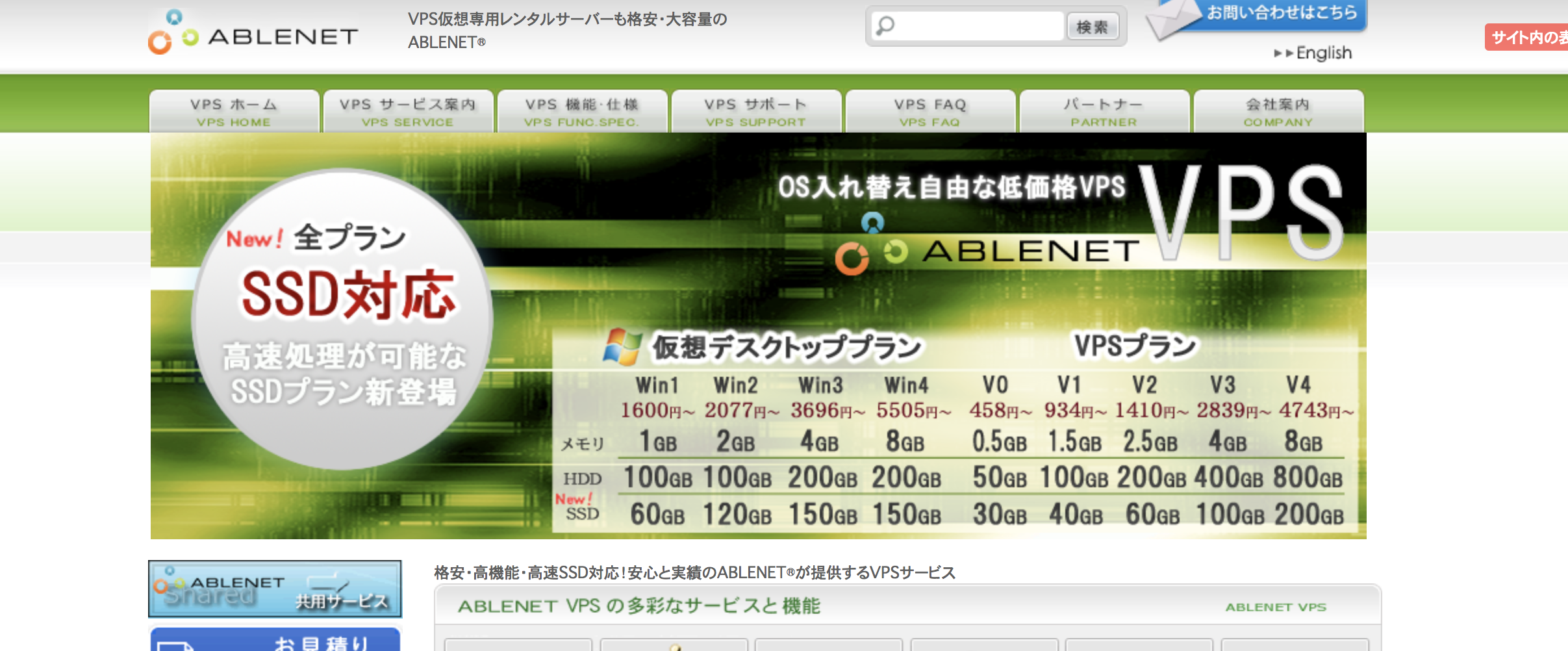Click the envelope contact icon
Screen dimensions: 1568x651
pyautogui.click(x=1174, y=19)
